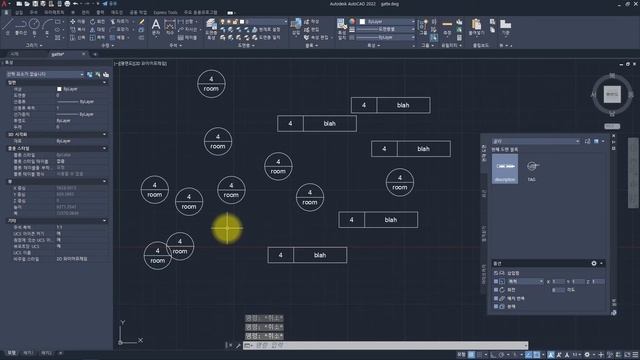Click the gear icon in blocks options header

pos(594,263)
